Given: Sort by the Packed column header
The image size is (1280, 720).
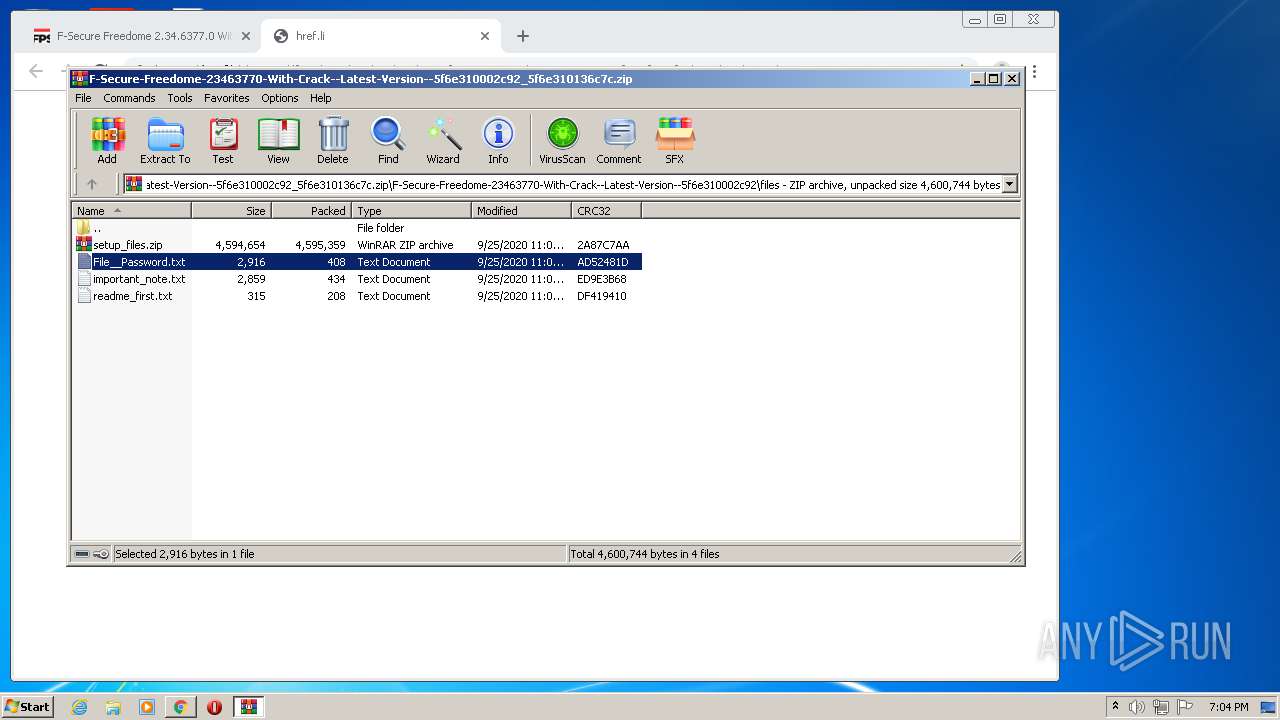Looking at the screenshot, I should pos(311,211).
